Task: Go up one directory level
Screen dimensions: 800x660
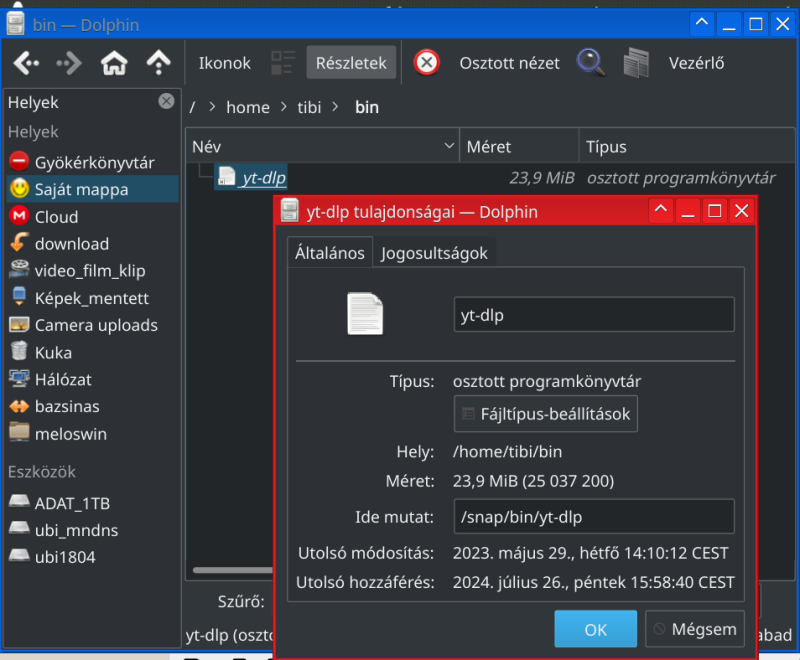Action: click(x=159, y=63)
